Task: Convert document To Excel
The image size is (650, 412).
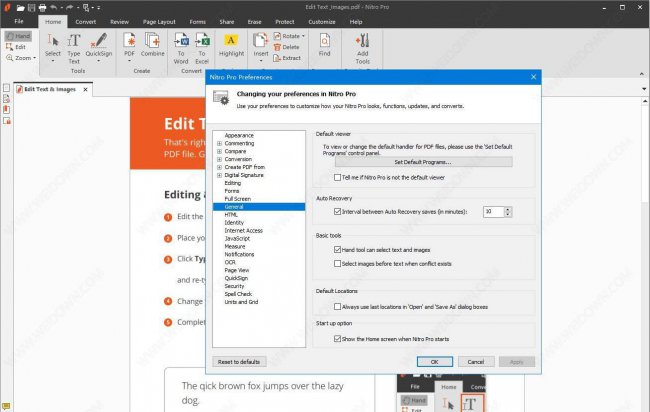Action: click(202, 48)
